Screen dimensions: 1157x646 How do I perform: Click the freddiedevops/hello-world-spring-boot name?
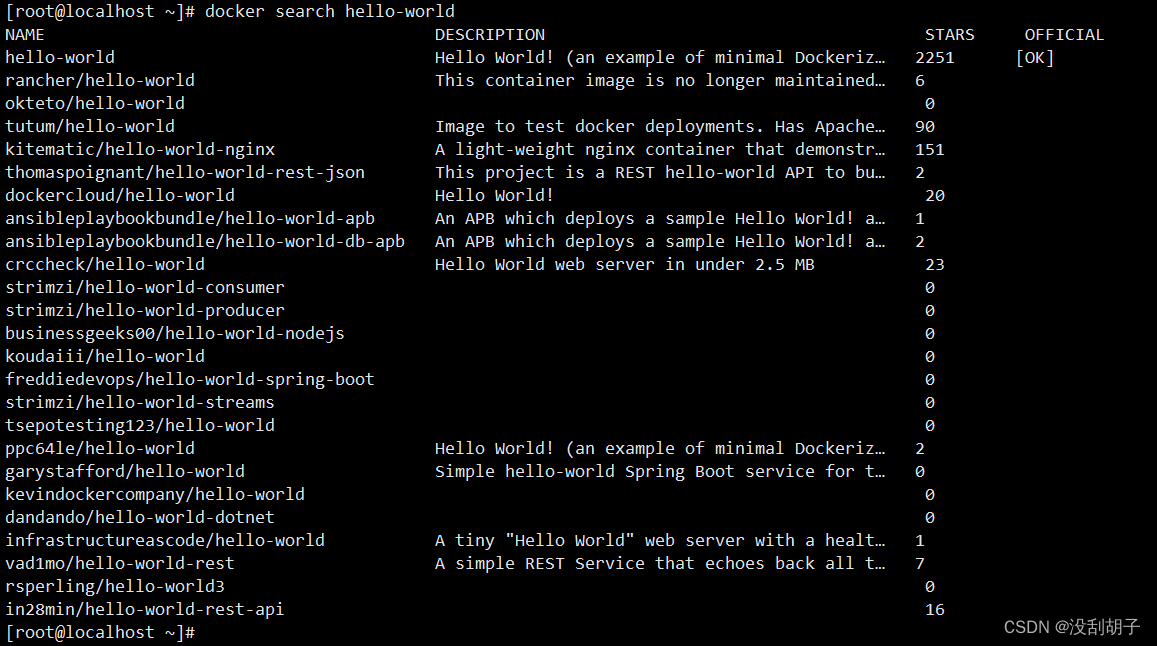click(x=190, y=379)
